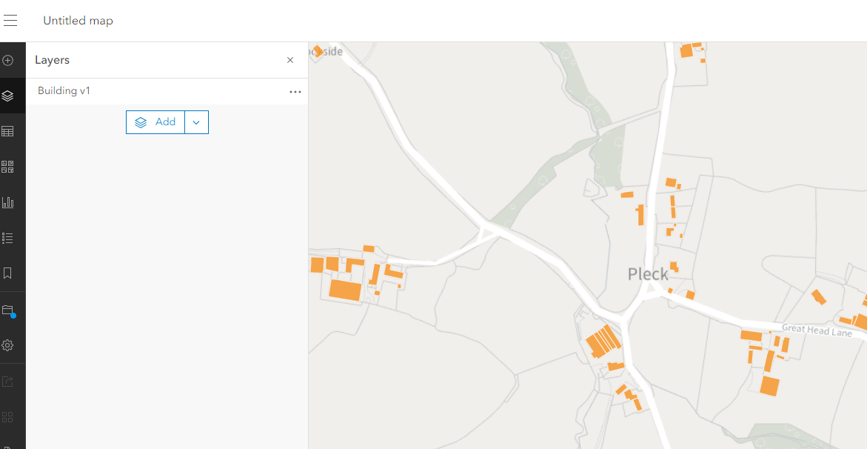The width and height of the screenshot is (867, 449).
Task: Click the Add (plus) sidebar icon
Action: [8, 61]
